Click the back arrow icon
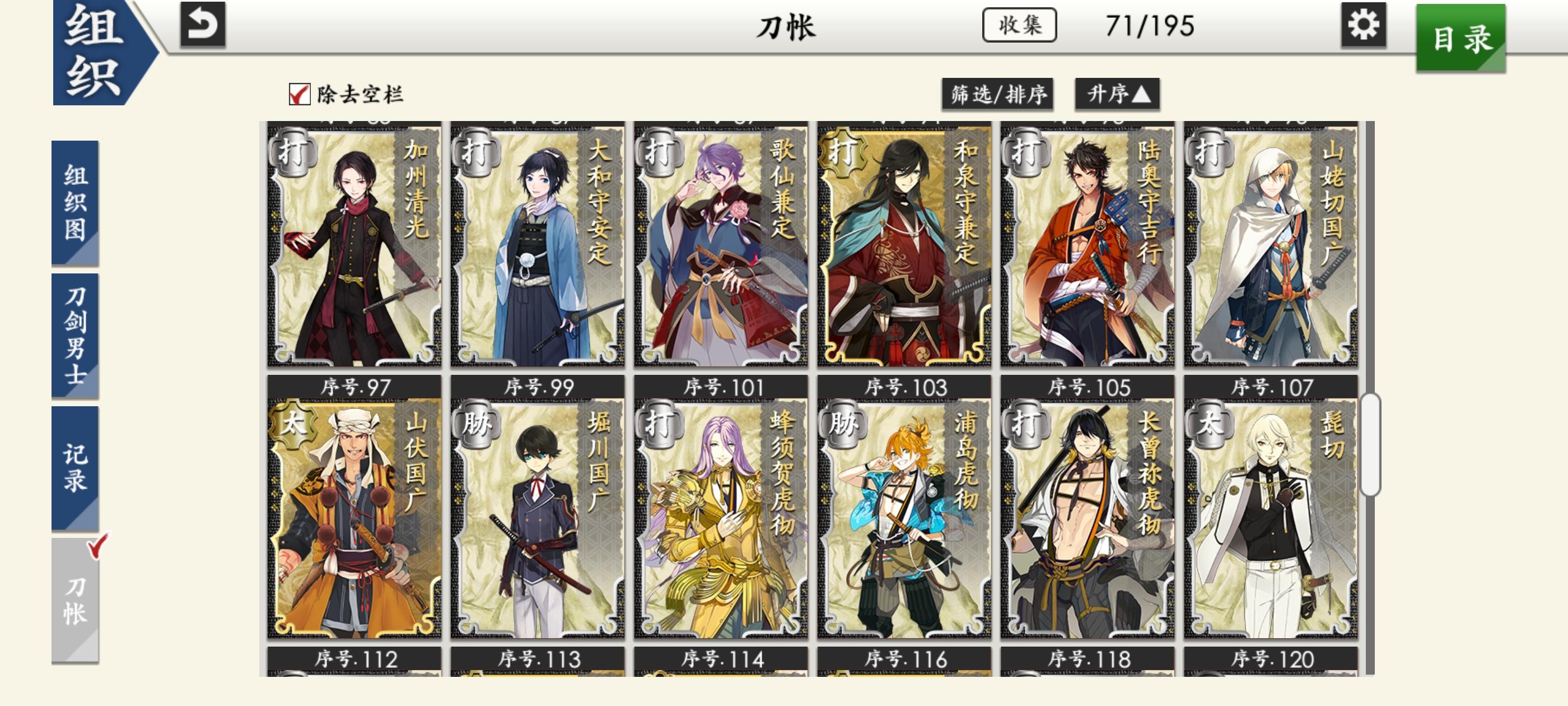The height and width of the screenshot is (706, 1568). (203, 25)
